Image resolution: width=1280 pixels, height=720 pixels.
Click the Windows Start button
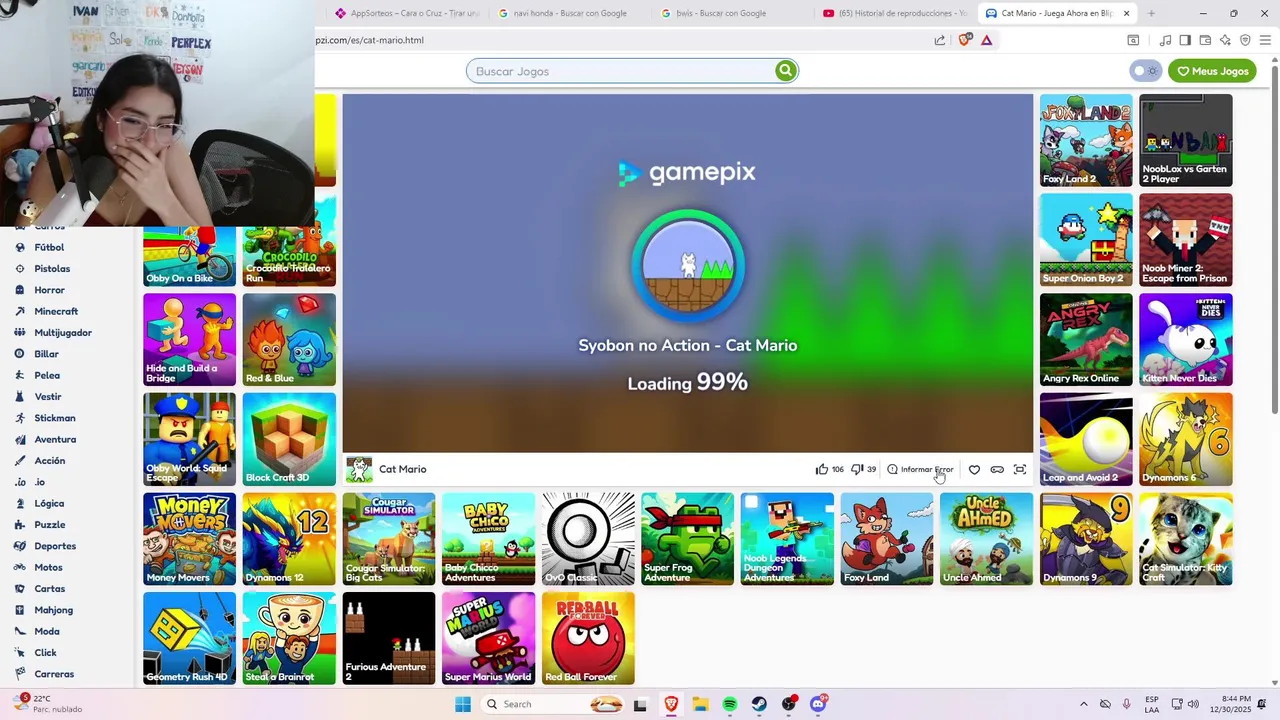463,704
